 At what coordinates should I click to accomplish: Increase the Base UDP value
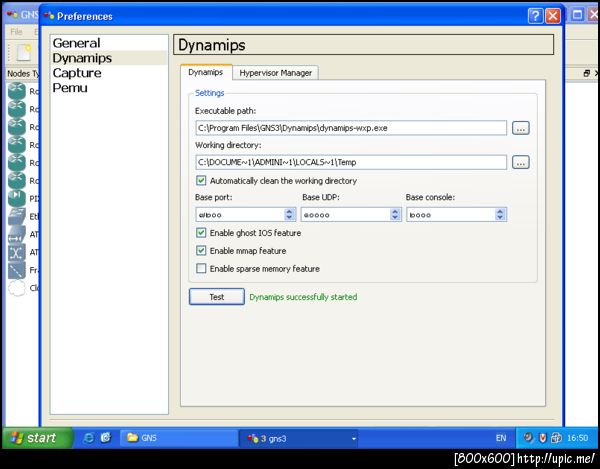pos(395,211)
